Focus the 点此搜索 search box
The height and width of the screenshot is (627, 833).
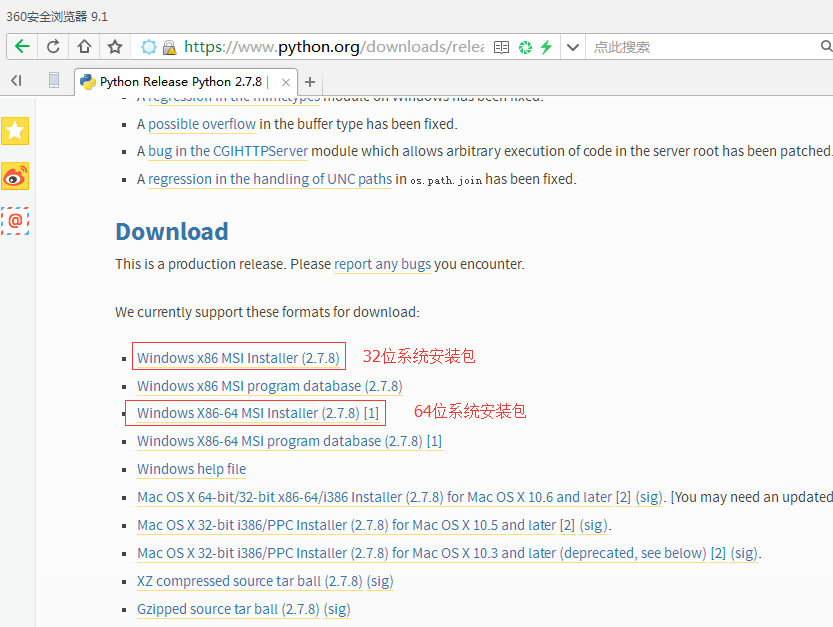pyautogui.click(x=703, y=47)
